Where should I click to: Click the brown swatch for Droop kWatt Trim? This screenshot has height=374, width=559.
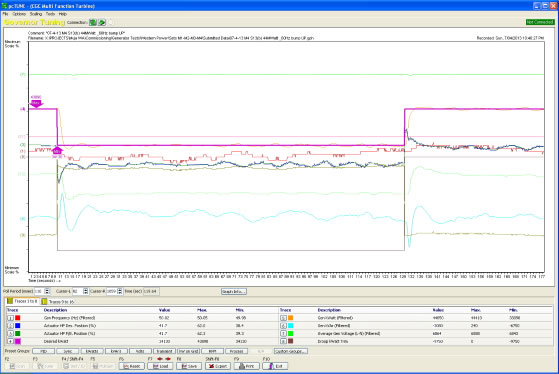click(291, 341)
